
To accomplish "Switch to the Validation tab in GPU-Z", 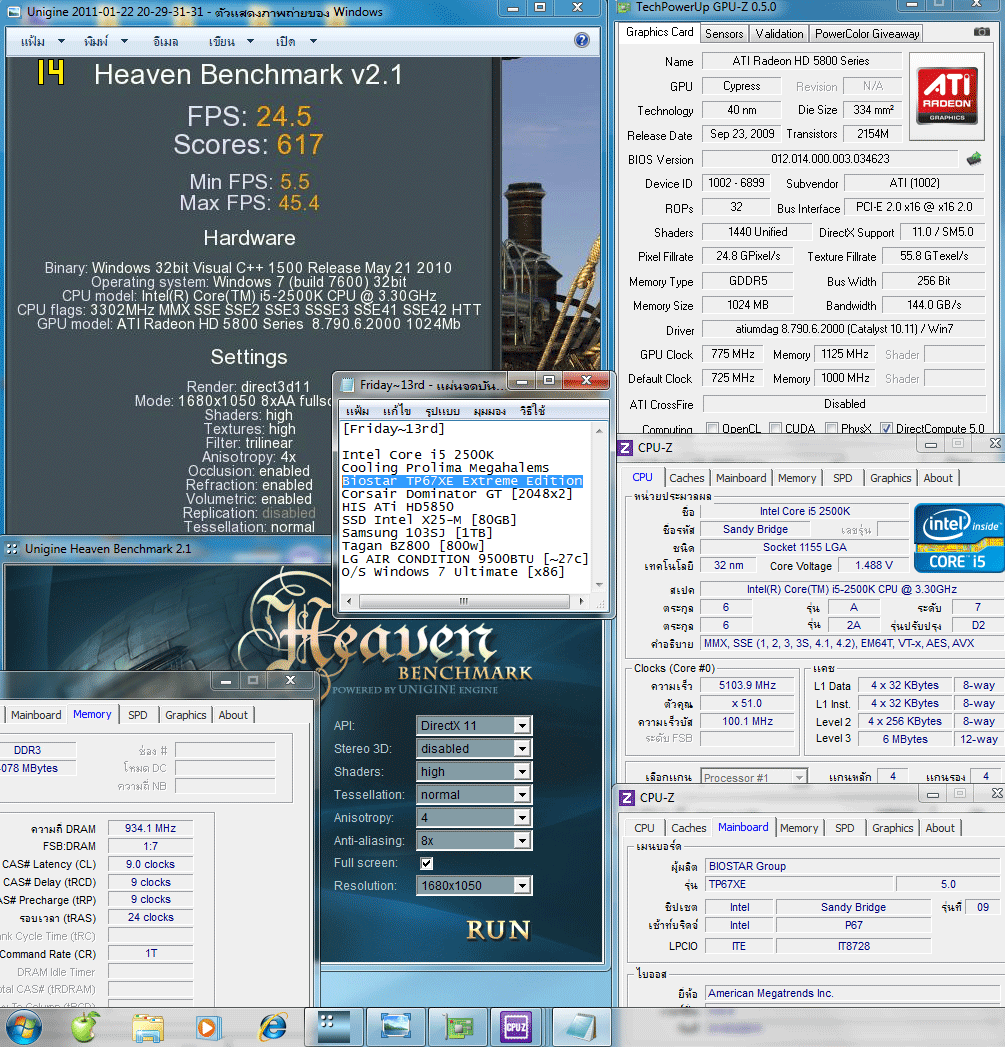I will coord(779,33).
